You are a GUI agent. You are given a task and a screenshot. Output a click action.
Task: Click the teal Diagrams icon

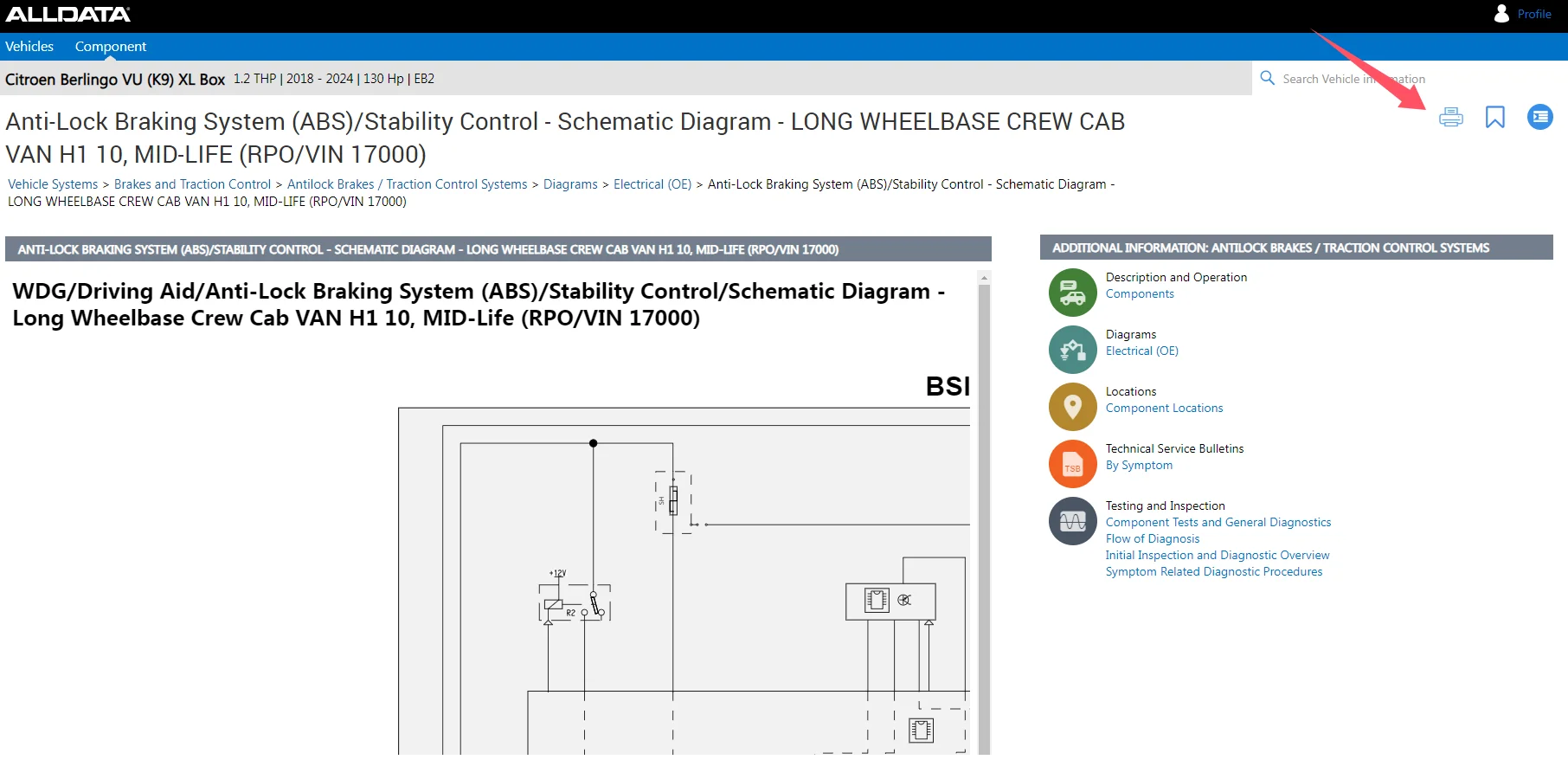[x=1073, y=350]
